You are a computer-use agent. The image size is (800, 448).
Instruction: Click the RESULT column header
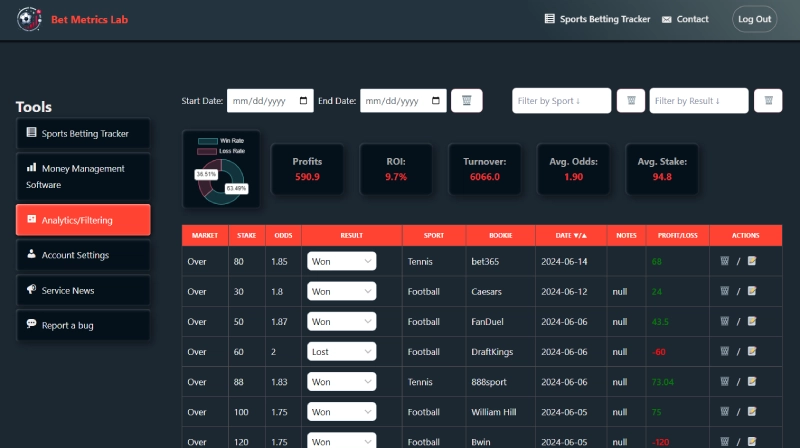[x=352, y=235]
